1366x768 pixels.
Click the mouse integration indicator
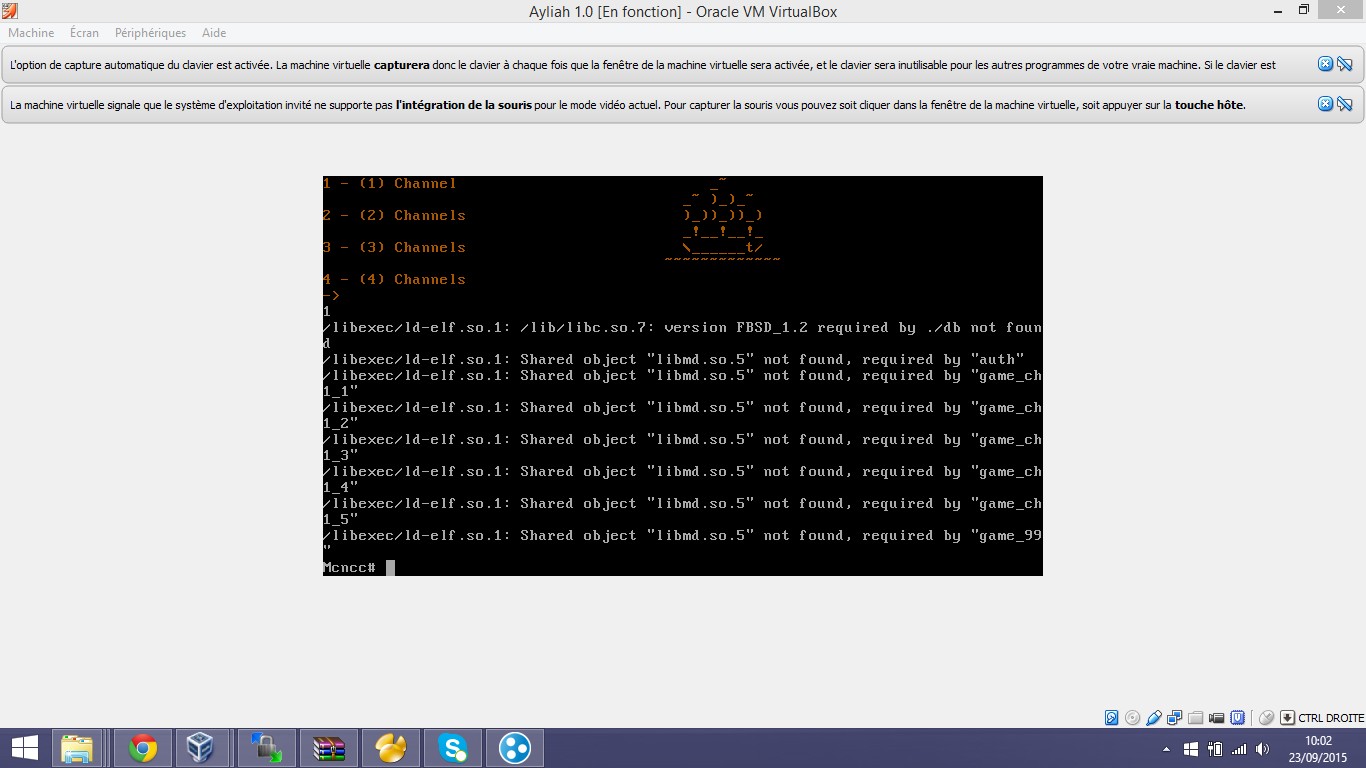pyautogui.click(x=1266, y=718)
